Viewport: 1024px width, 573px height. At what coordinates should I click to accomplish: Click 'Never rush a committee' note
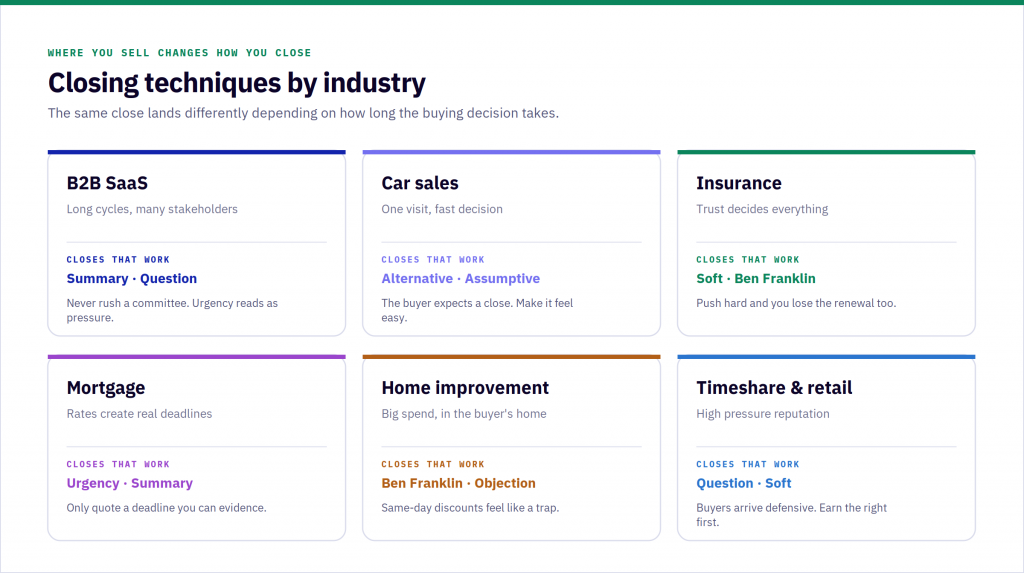tap(172, 310)
